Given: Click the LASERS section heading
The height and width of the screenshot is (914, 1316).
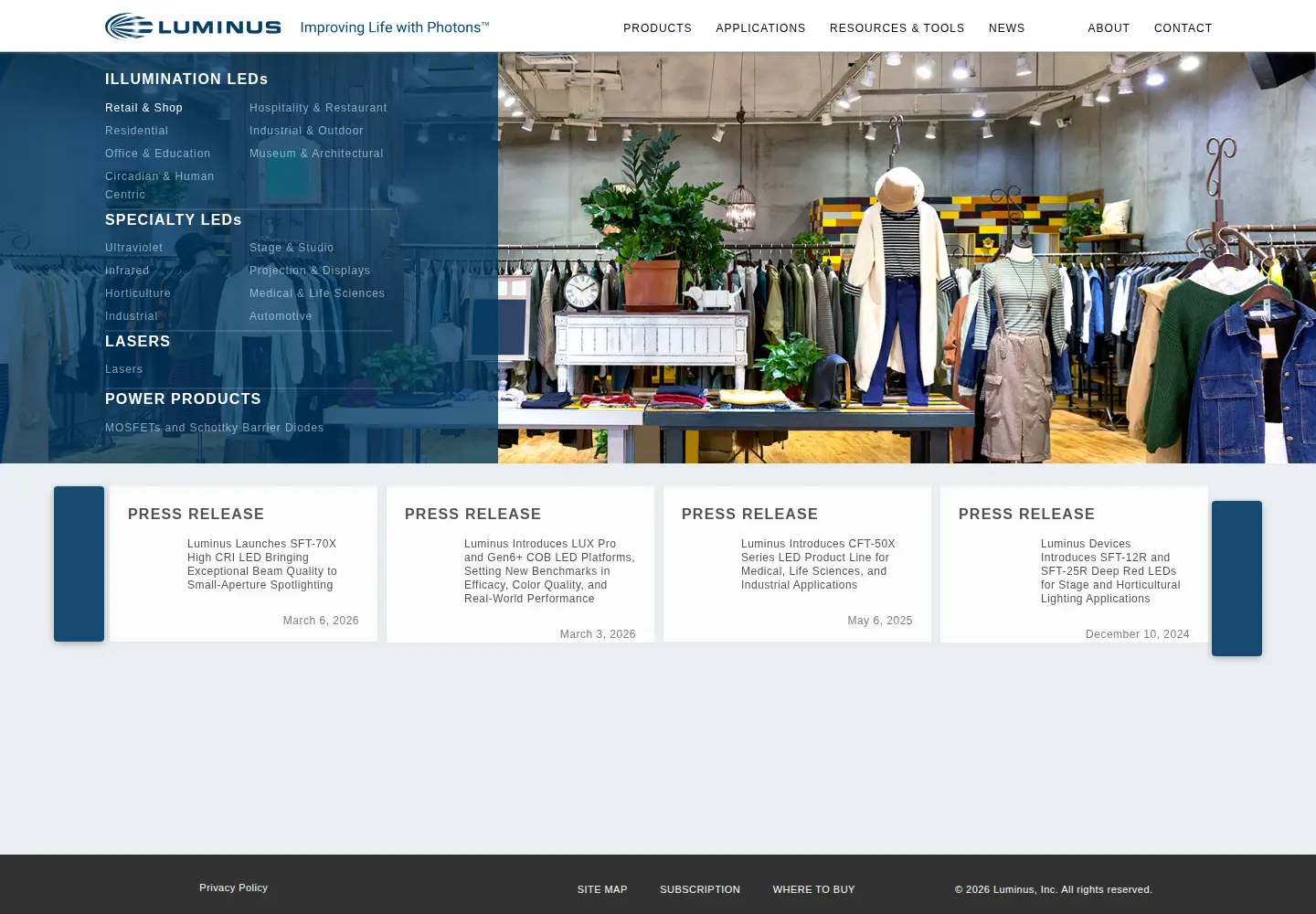Looking at the screenshot, I should (x=138, y=342).
